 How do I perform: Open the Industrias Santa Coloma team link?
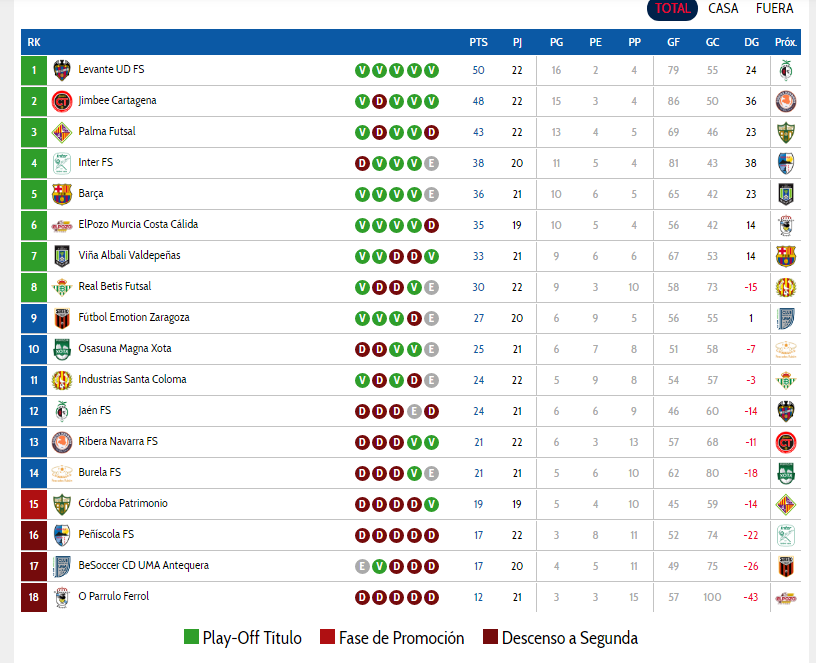[x=132, y=380]
